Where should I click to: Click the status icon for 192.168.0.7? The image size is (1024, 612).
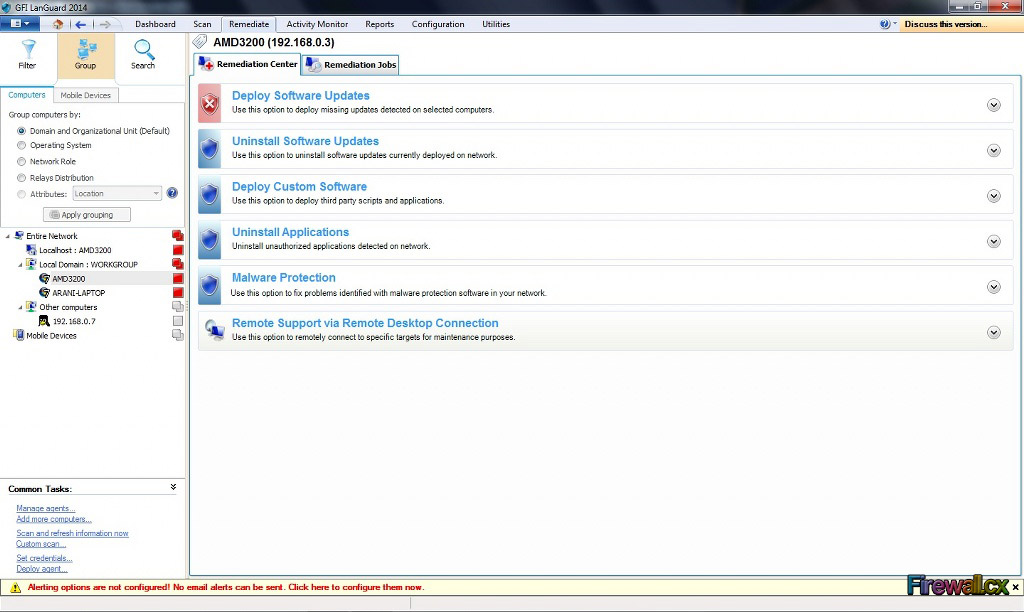click(178, 321)
